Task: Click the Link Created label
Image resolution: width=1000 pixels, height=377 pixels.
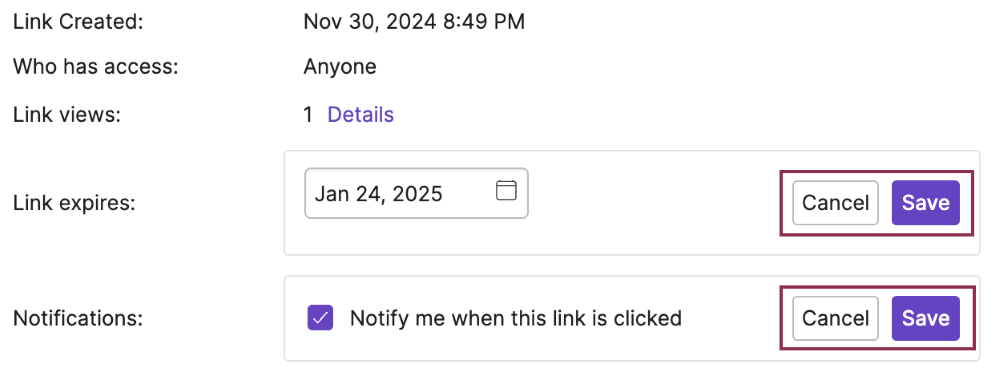Action: click(x=78, y=22)
